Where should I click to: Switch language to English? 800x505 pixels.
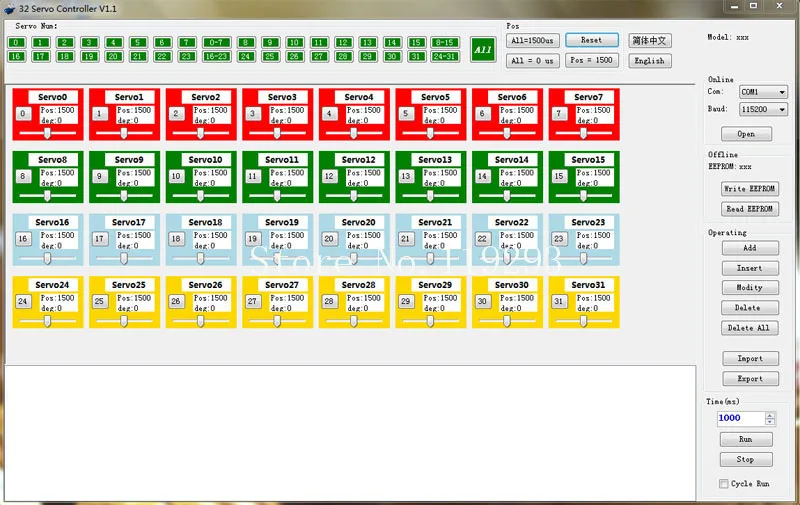point(649,61)
